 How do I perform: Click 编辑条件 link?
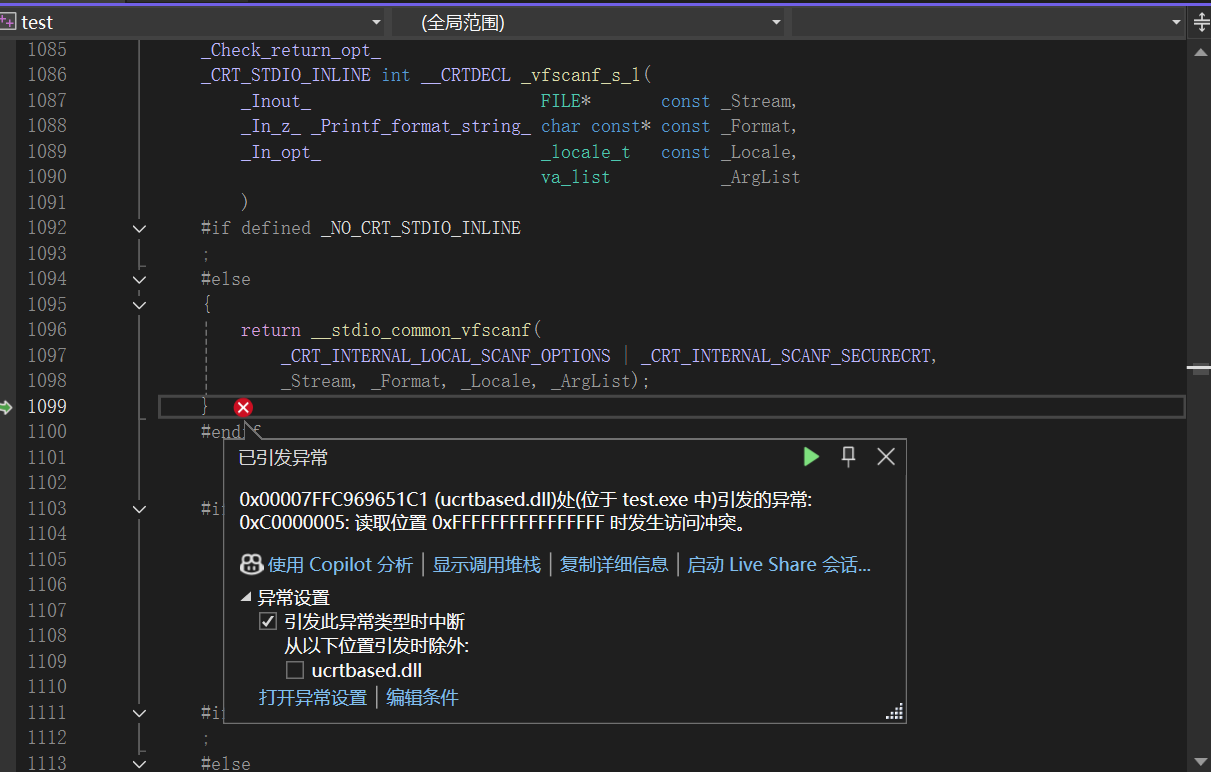423,698
